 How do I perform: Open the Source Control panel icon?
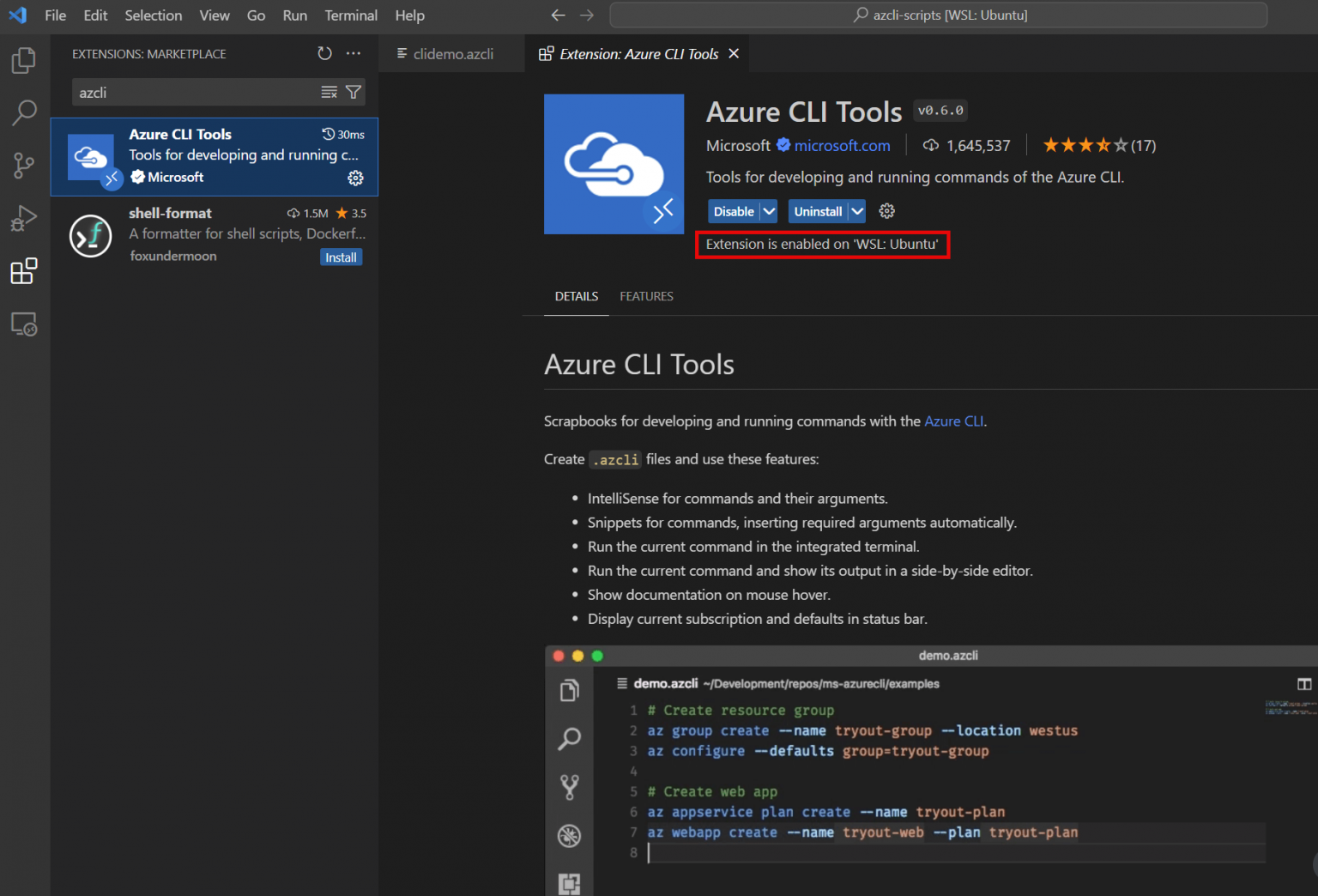(24, 165)
